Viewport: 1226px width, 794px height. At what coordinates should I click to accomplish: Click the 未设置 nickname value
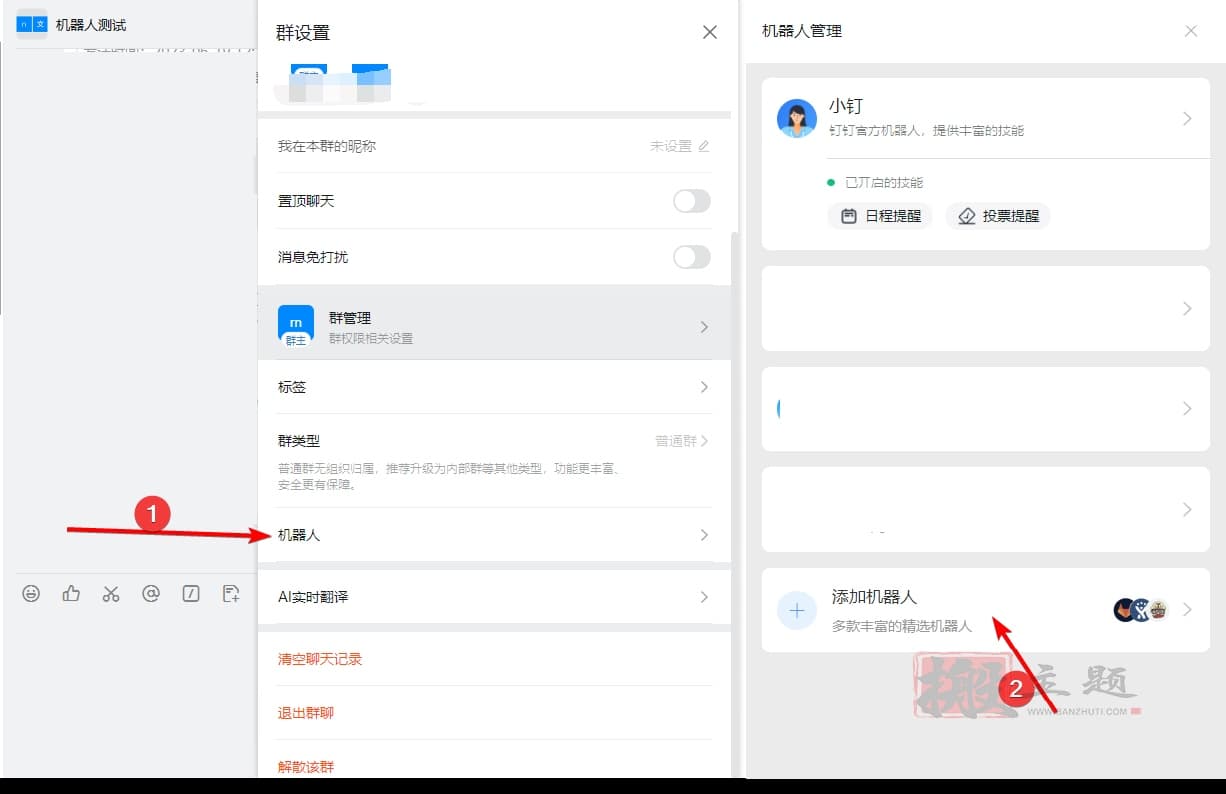click(670, 146)
